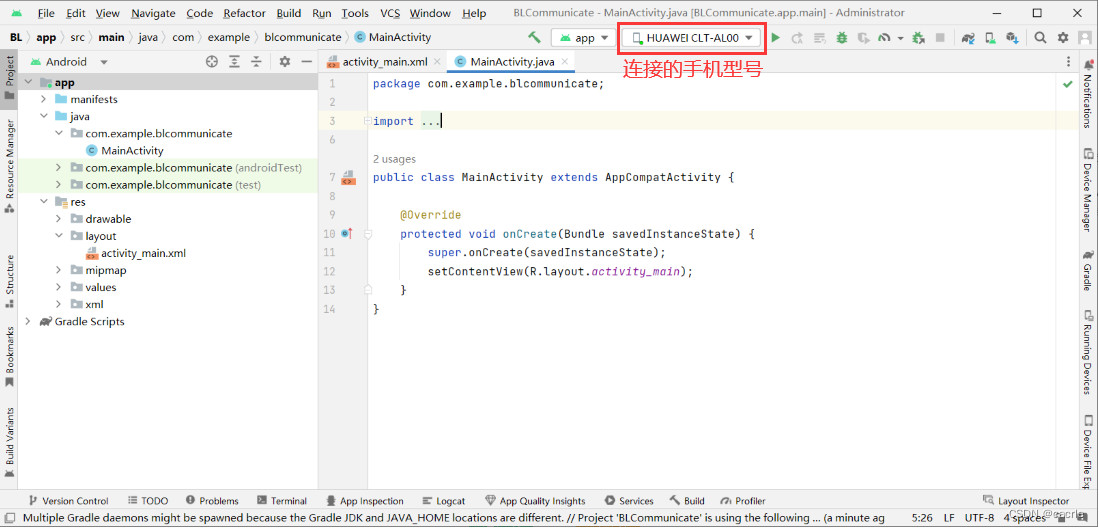Select activity_main.xml in the layout folder
The image size is (1099, 528).
coord(144,253)
